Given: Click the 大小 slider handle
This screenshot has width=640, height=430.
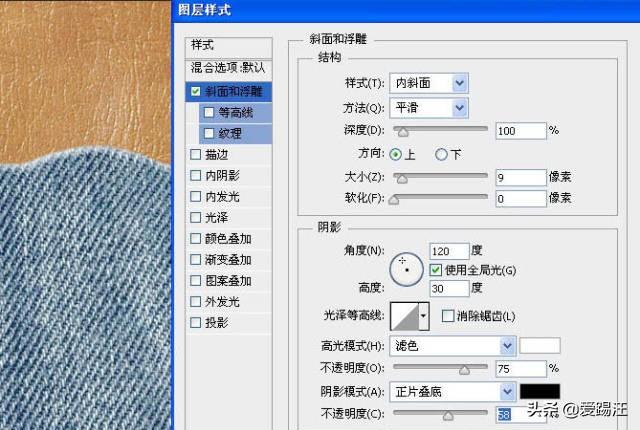Looking at the screenshot, I should 402,179.
